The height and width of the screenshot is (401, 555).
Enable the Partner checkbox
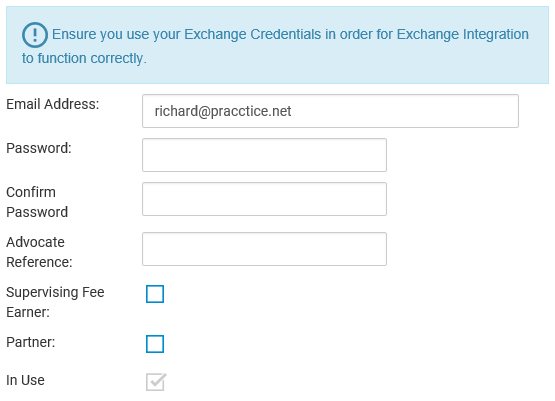tap(155, 344)
